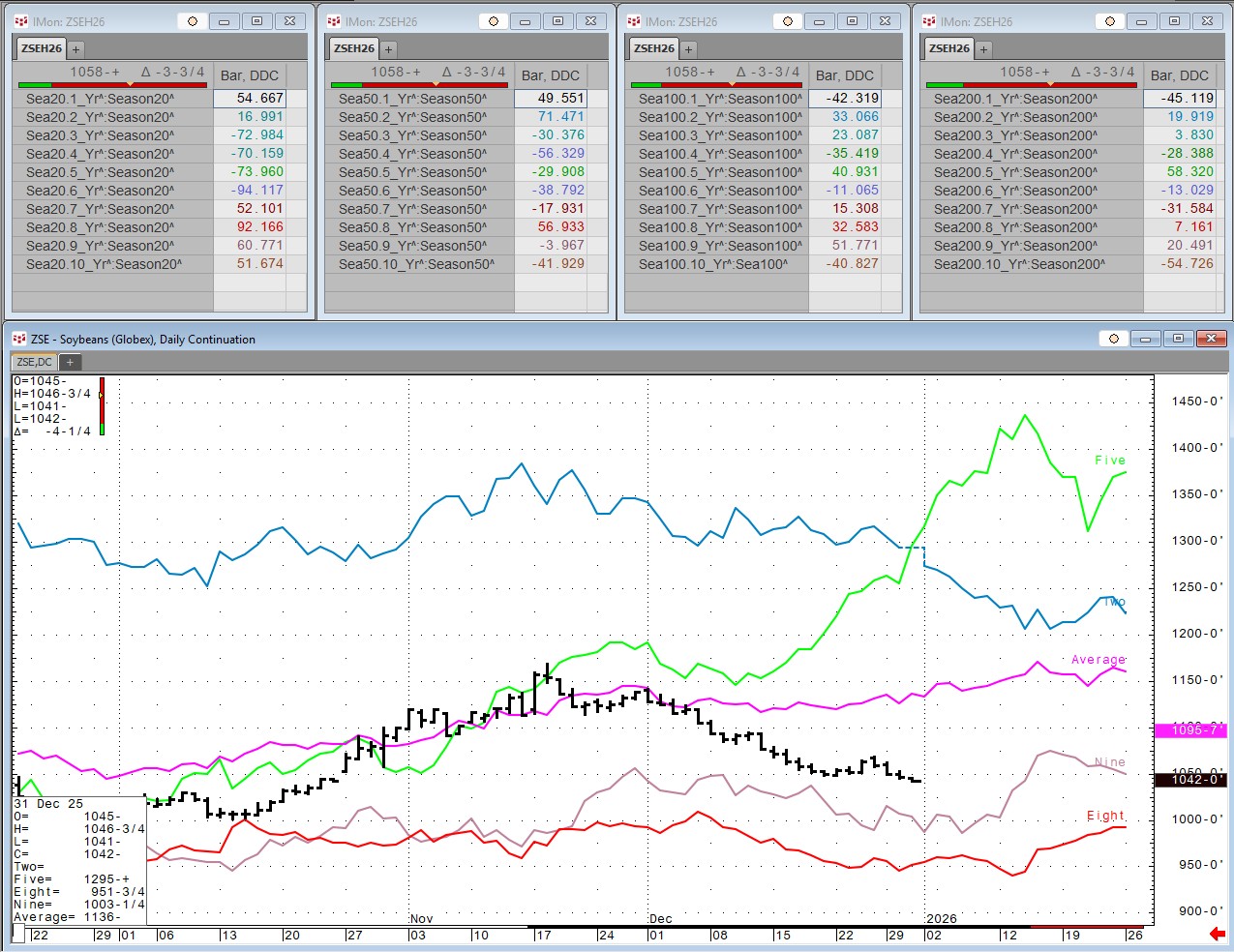1234x952 pixels.
Task: Click the plus button next to ZSE,DC chart tab
Action: pyautogui.click(x=70, y=362)
